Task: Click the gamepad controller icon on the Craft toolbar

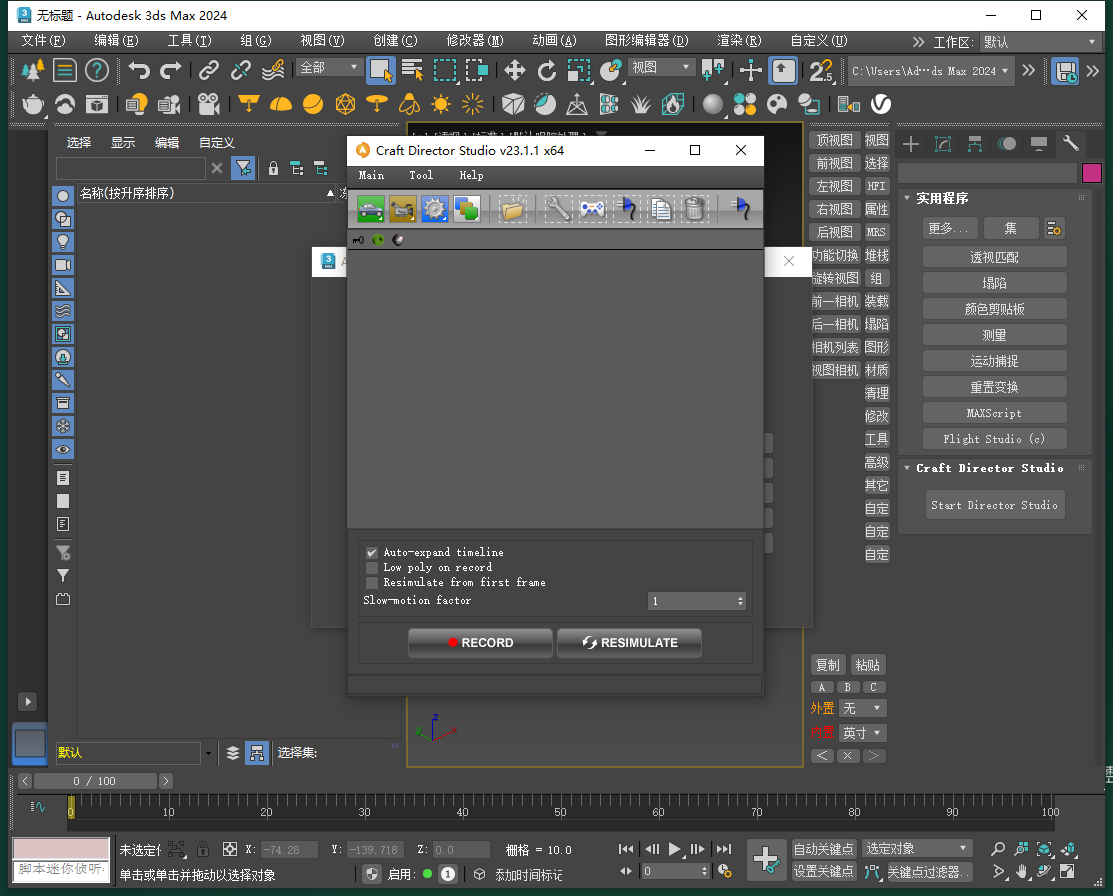Action: coord(592,208)
